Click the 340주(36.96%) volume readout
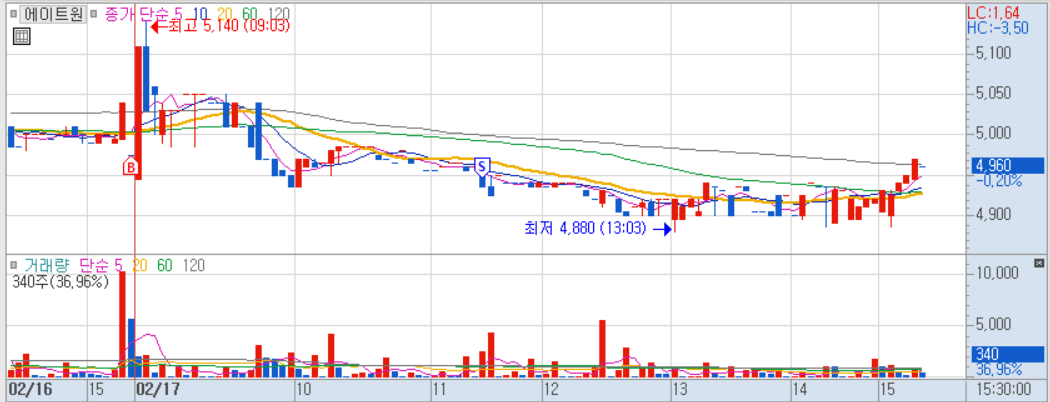Screen dimensions: 1050x402 click(60, 282)
